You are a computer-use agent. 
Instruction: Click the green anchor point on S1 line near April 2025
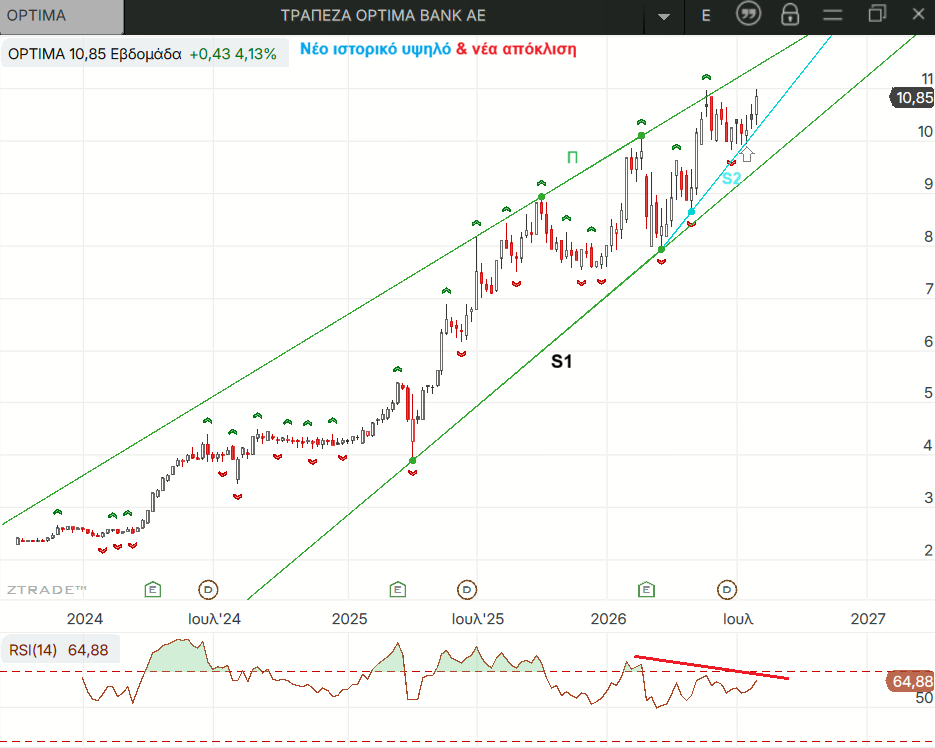click(x=413, y=460)
